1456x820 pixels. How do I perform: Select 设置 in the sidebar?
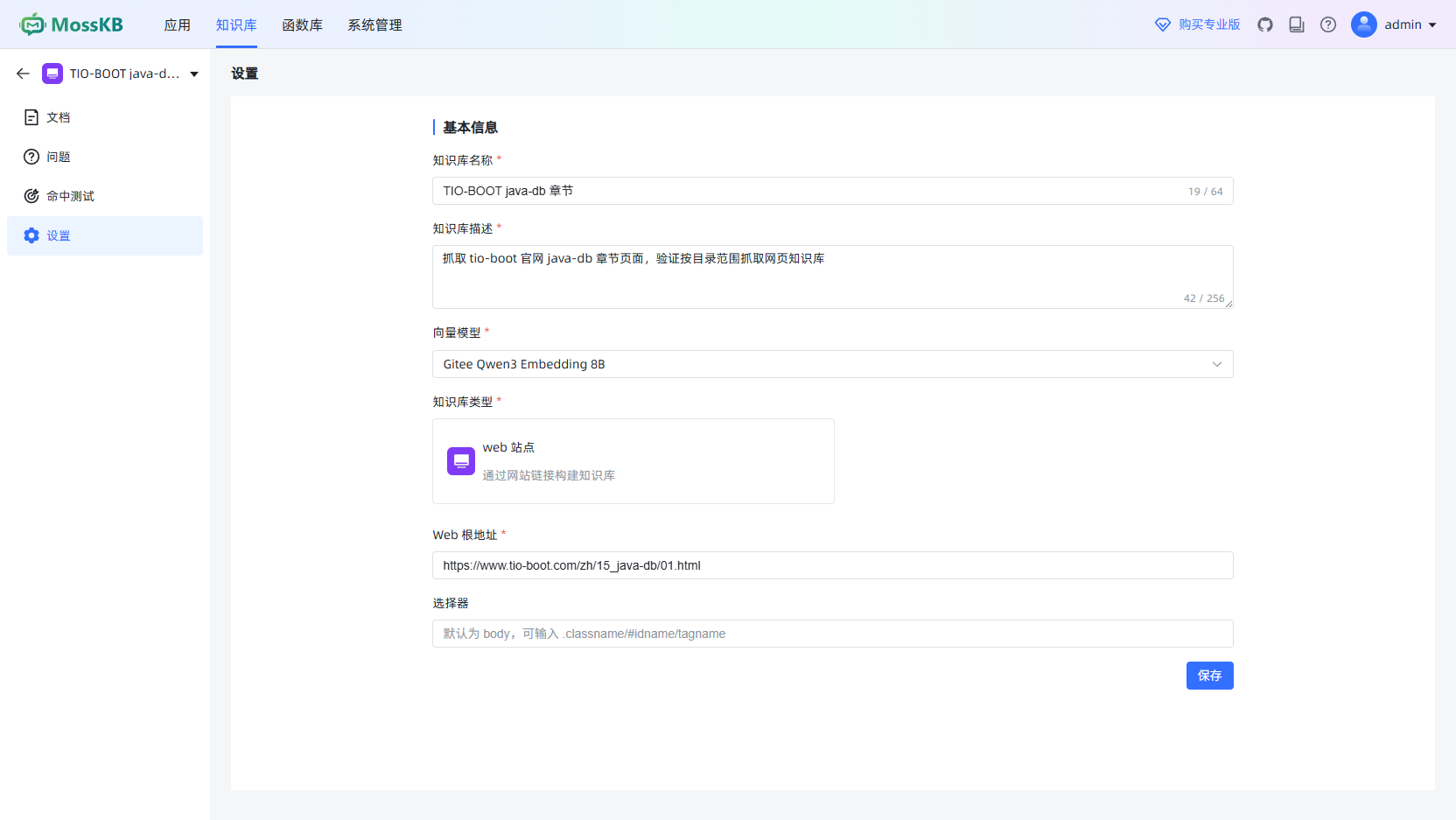click(x=105, y=235)
